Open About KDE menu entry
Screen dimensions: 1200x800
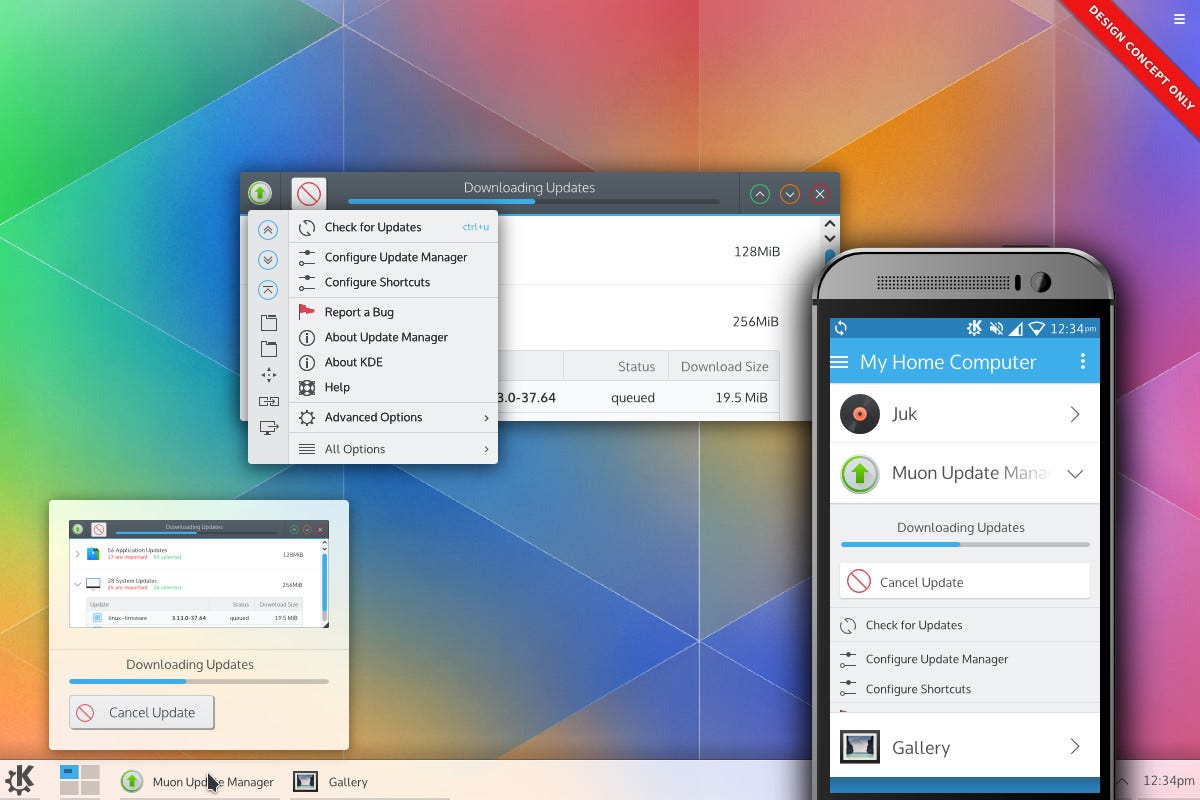[393, 362]
